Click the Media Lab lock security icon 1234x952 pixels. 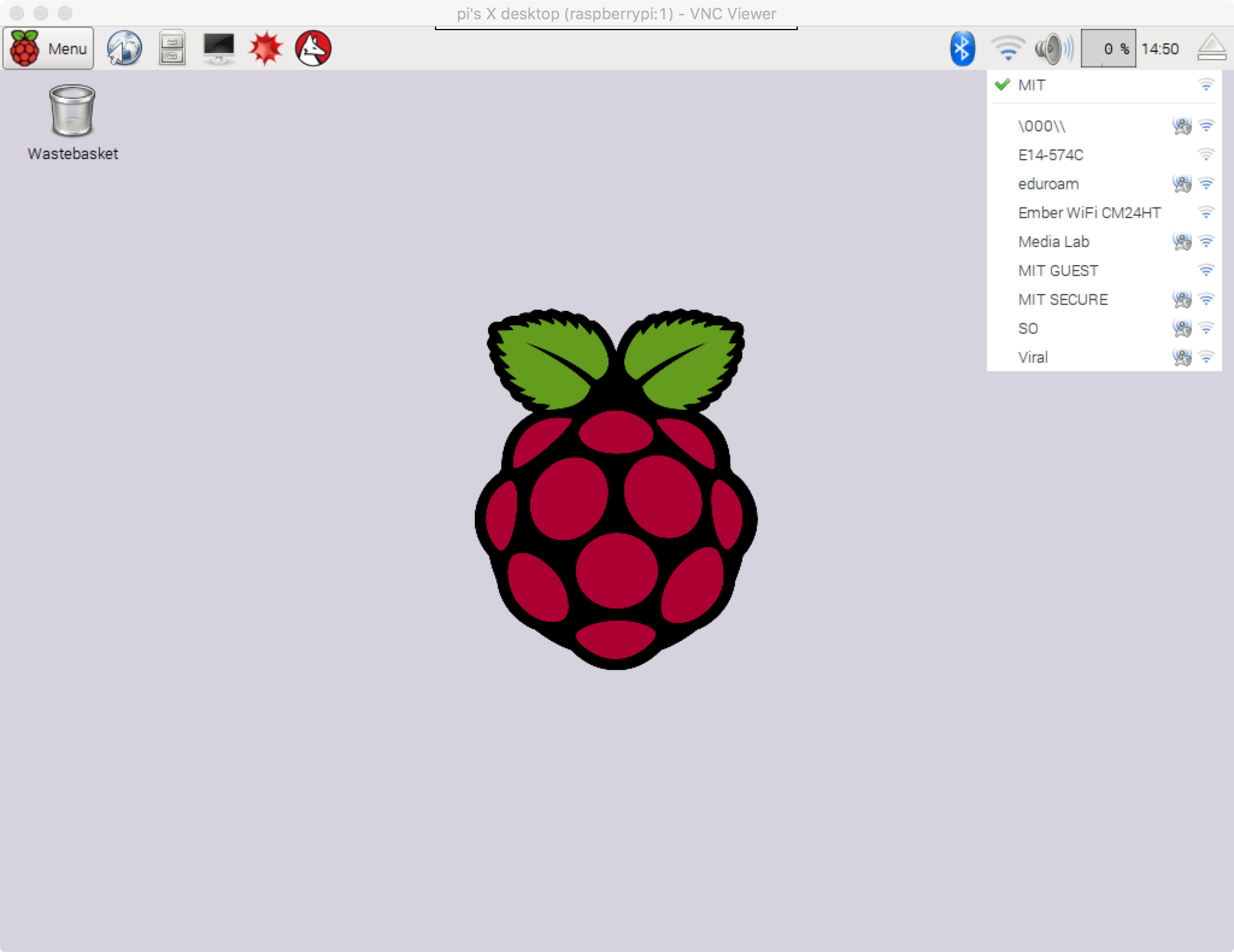click(1182, 242)
